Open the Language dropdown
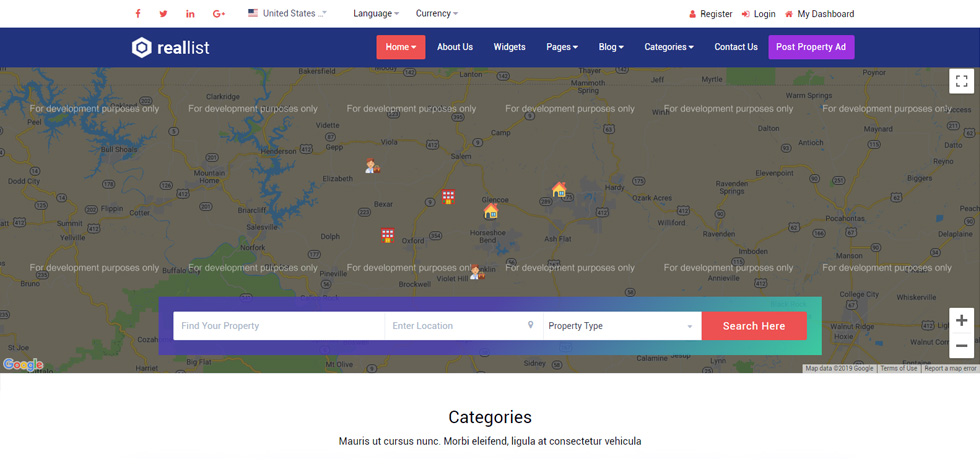Image resolution: width=980 pixels, height=471 pixels. tap(376, 13)
